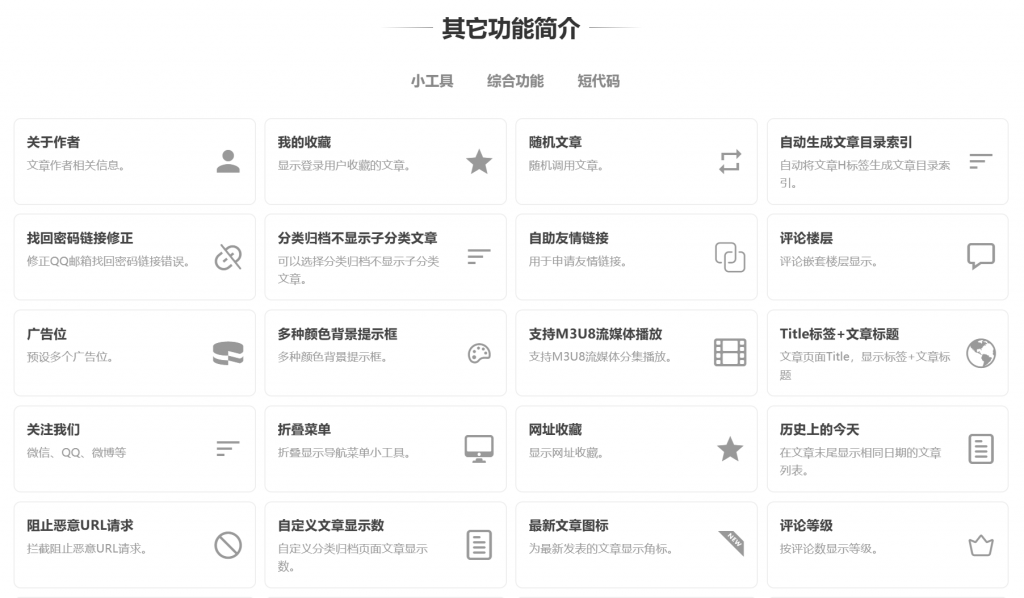Click the NEW corner badge icon in 最新文章图标
The image size is (1024, 598).
click(731, 543)
